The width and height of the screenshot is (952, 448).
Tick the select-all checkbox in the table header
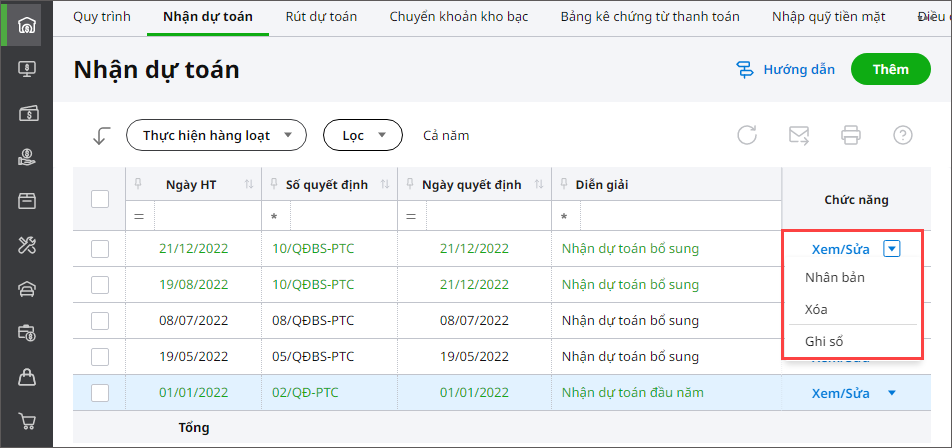tap(100, 199)
